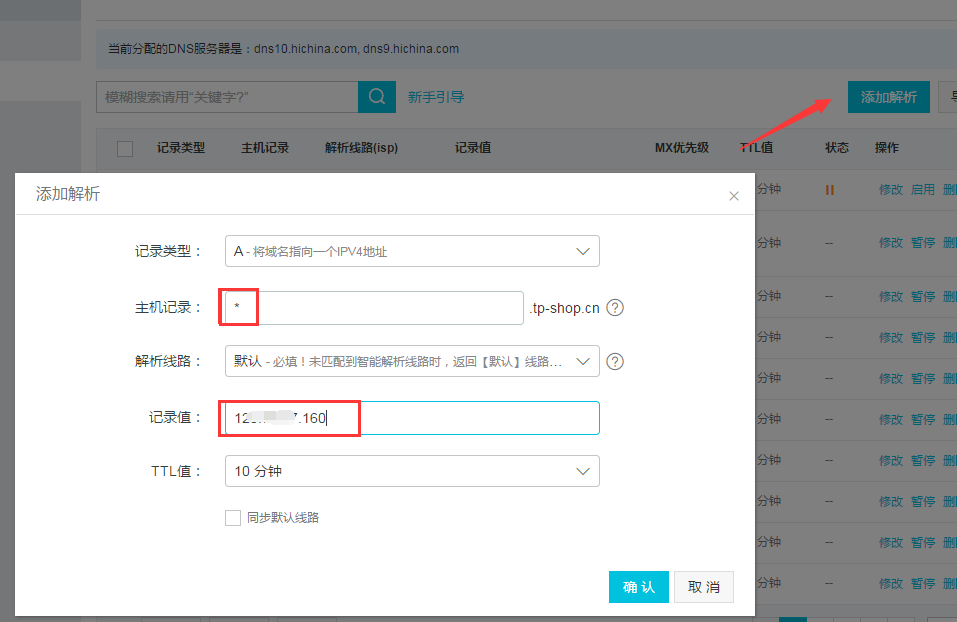Click help icon next to 解析线路 dropdown
Image resolution: width=957 pixels, height=622 pixels.
tap(615, 361)
